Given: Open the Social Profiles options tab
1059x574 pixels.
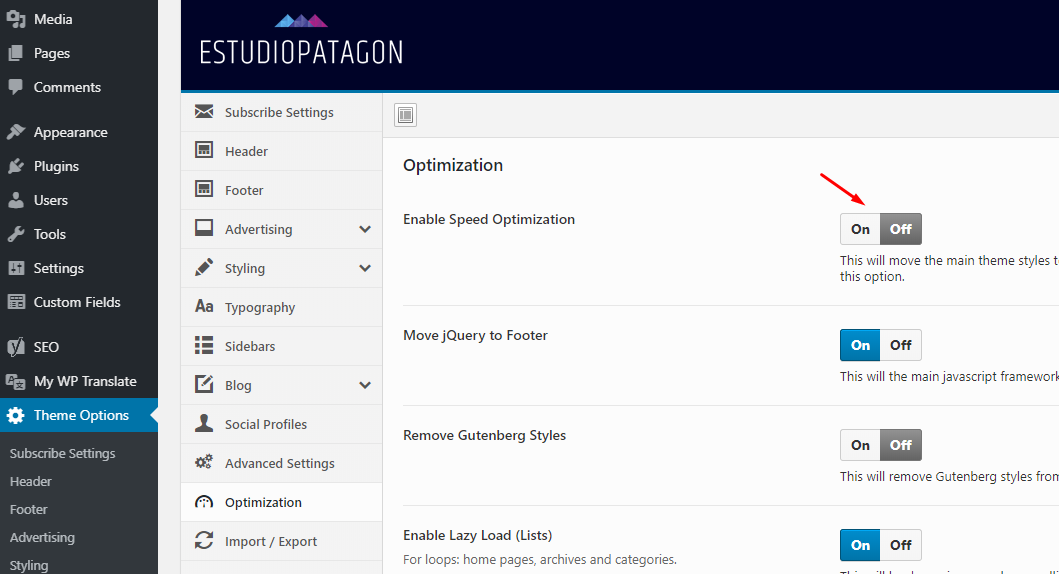Looking at the screenshot, I should point(282,424).
